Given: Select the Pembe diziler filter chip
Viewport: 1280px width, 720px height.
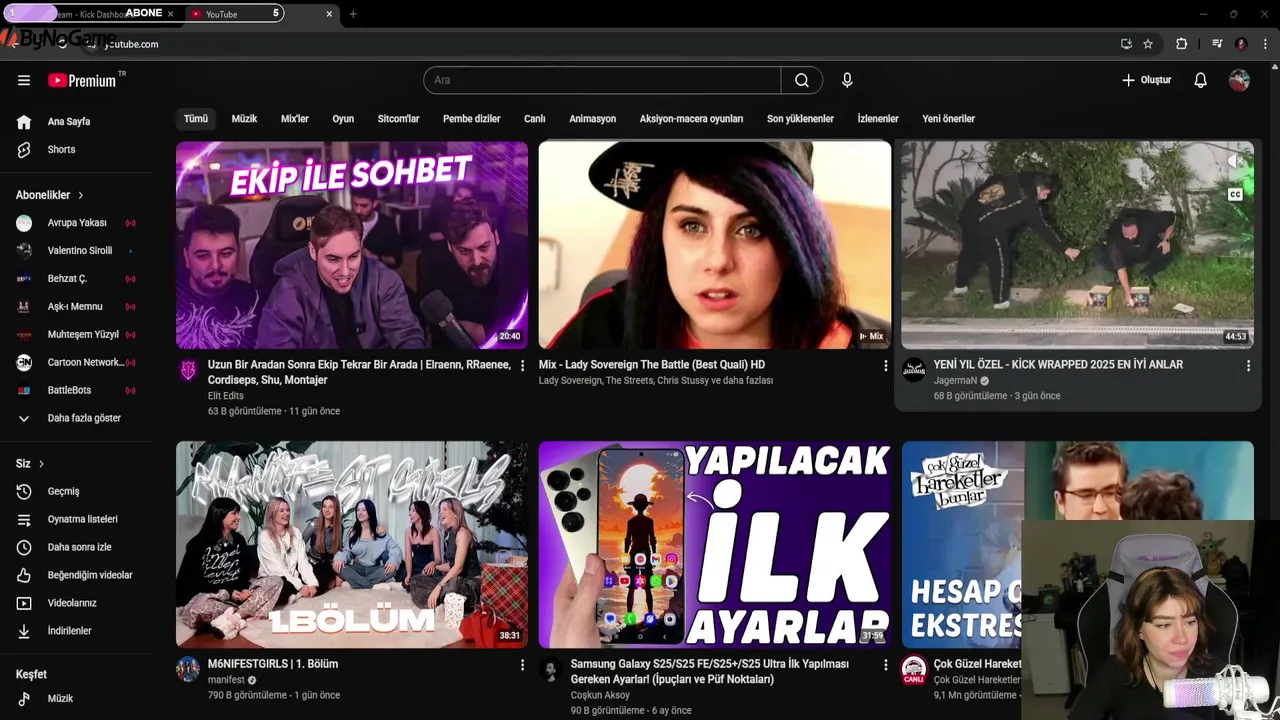Looking at the screenshot, I should 471,118.
